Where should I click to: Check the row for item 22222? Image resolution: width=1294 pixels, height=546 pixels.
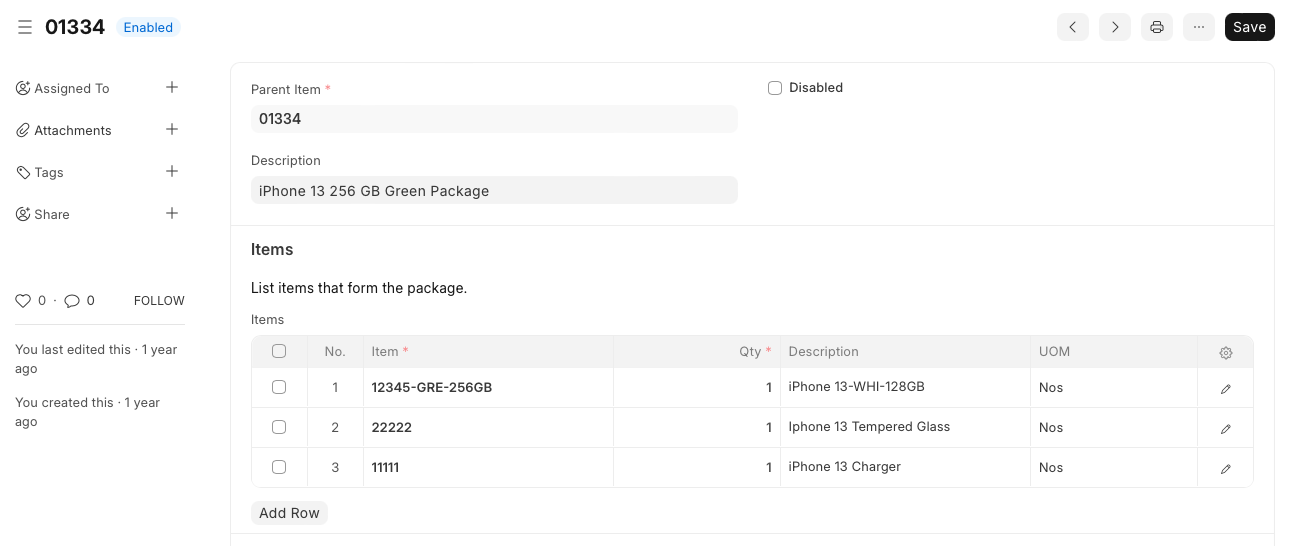pyautogui.click(x=279, y=427)
